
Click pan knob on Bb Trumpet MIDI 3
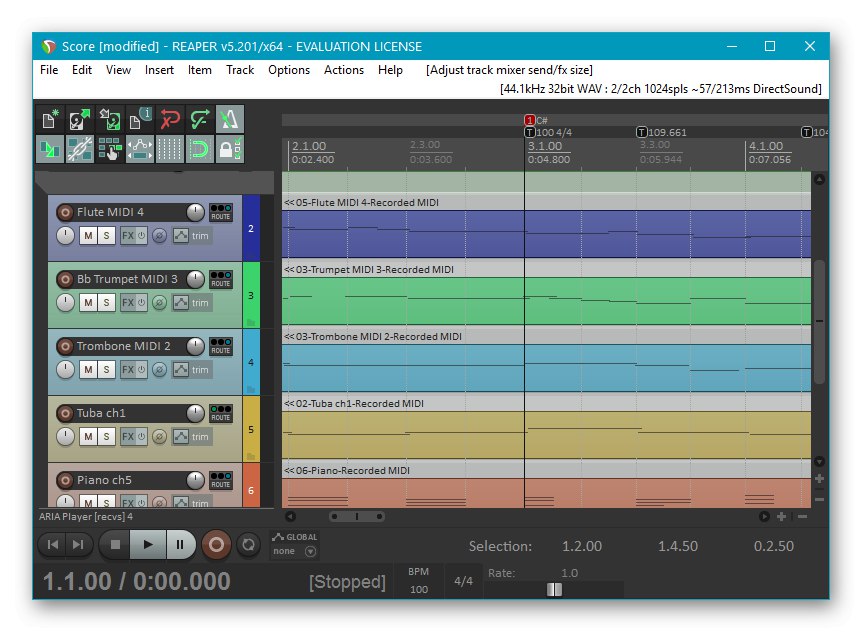tap(65, 303)
